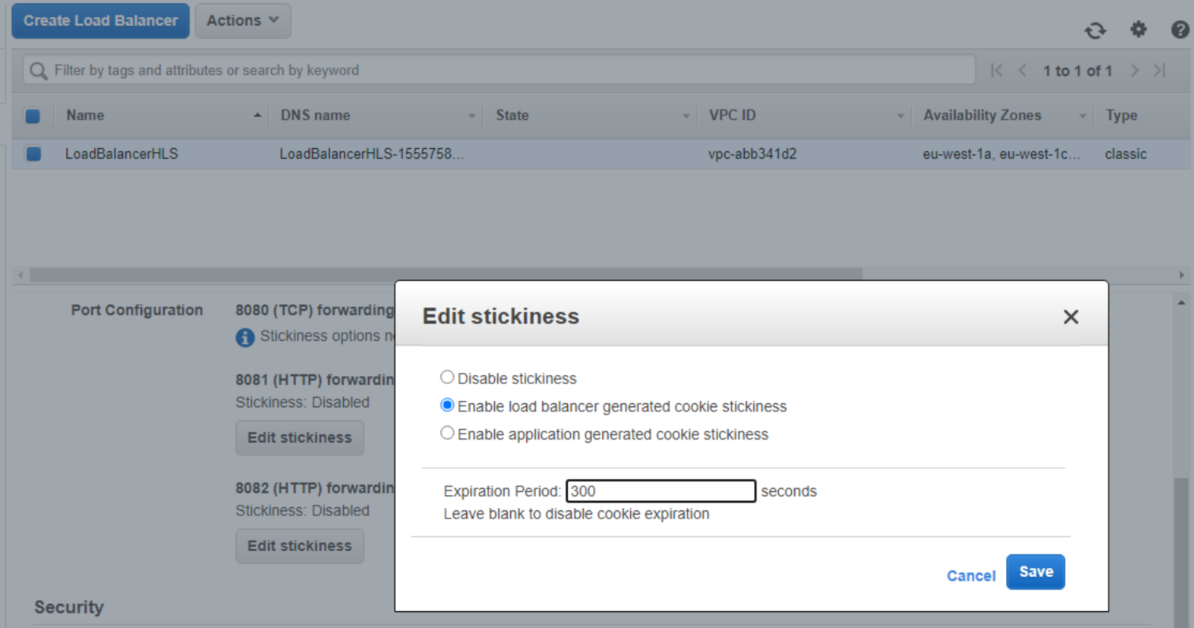Viewport: 1194px width, 628px height.
Task: Toggle the LoadBalancerHLS row checkbox
Action: click(33, 154)
